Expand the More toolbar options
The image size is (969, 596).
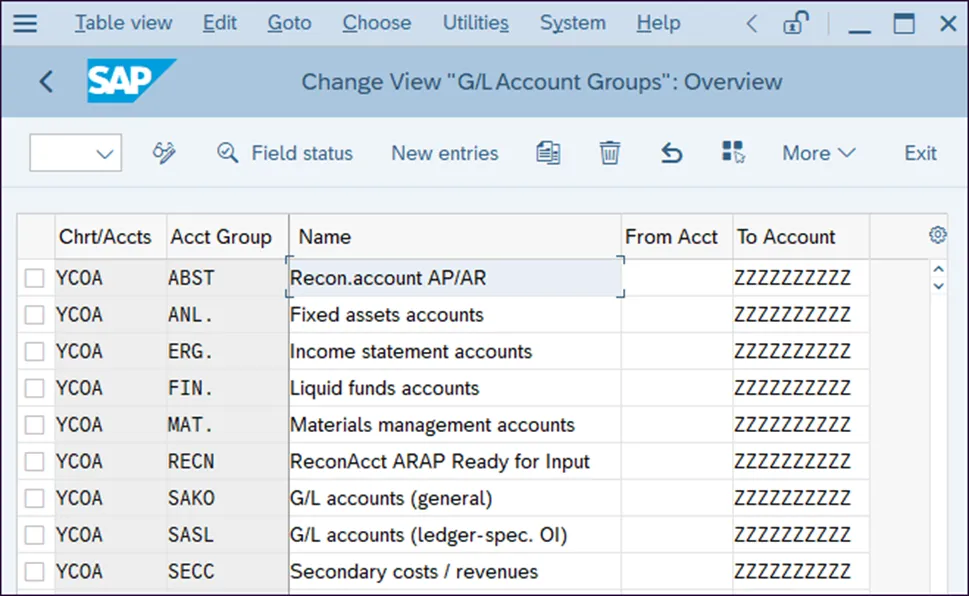tap(819, 153)
